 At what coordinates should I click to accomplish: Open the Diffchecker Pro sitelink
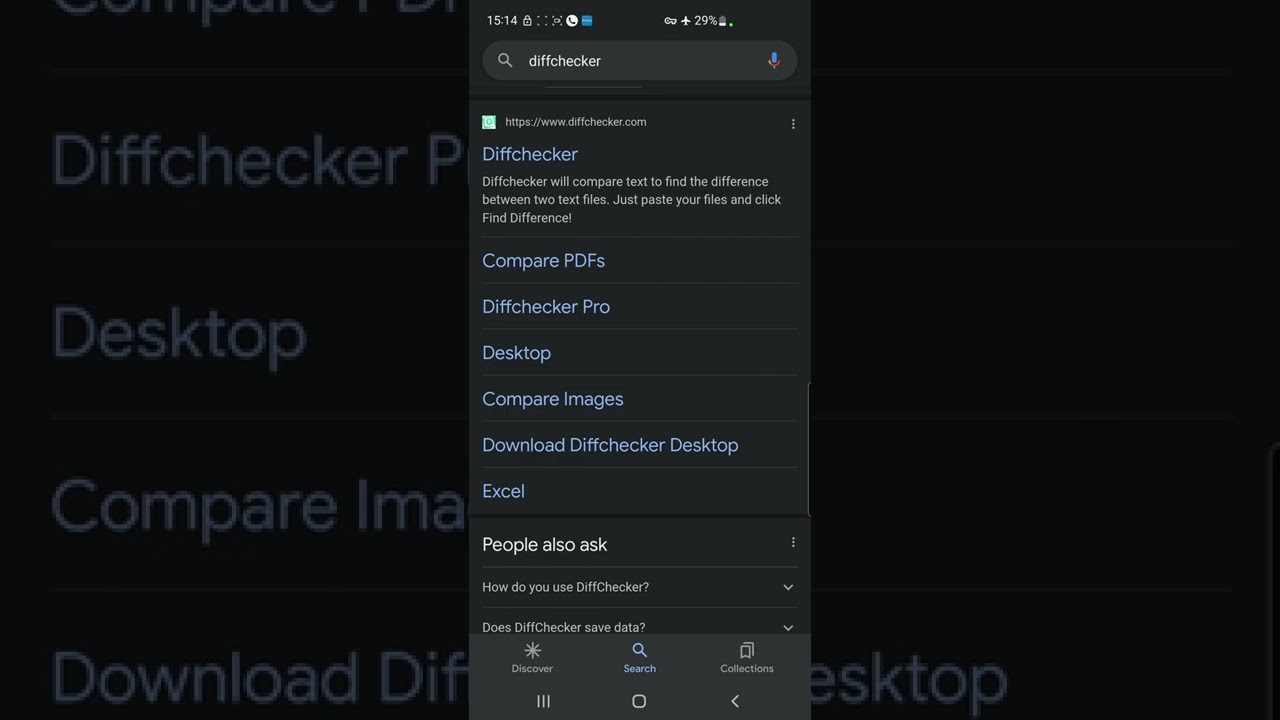pos(546,306)
